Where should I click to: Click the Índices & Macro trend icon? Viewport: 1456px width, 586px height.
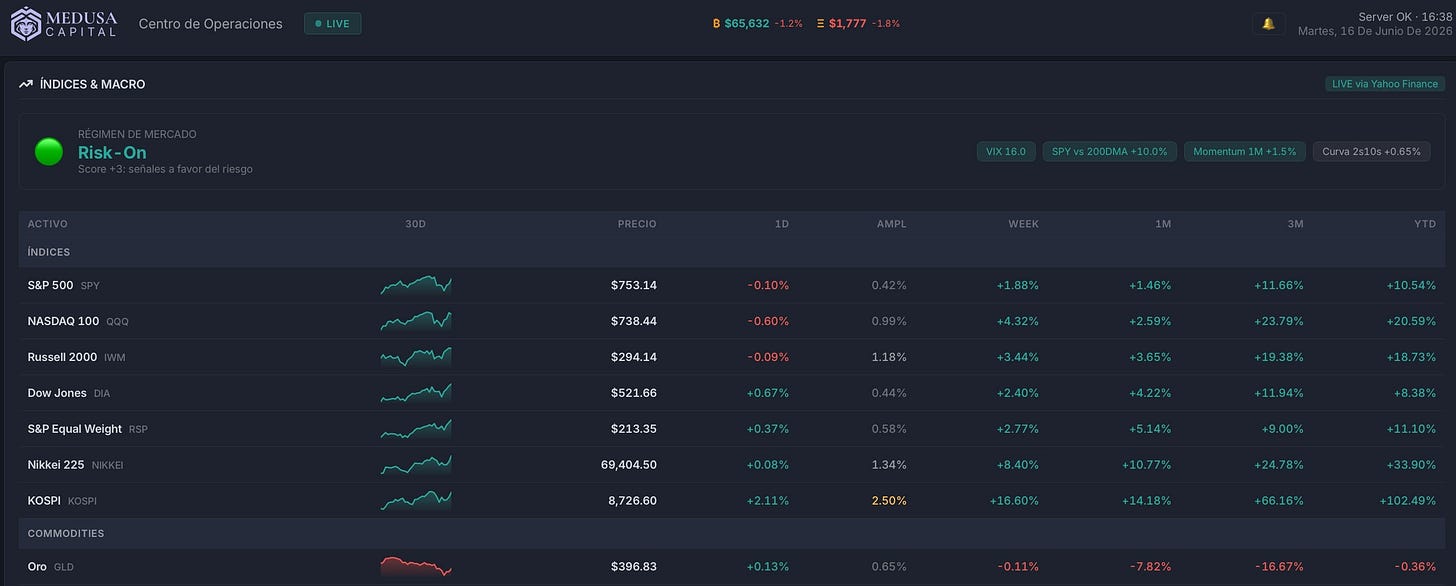pyautogui.click(x=26, y=84)
